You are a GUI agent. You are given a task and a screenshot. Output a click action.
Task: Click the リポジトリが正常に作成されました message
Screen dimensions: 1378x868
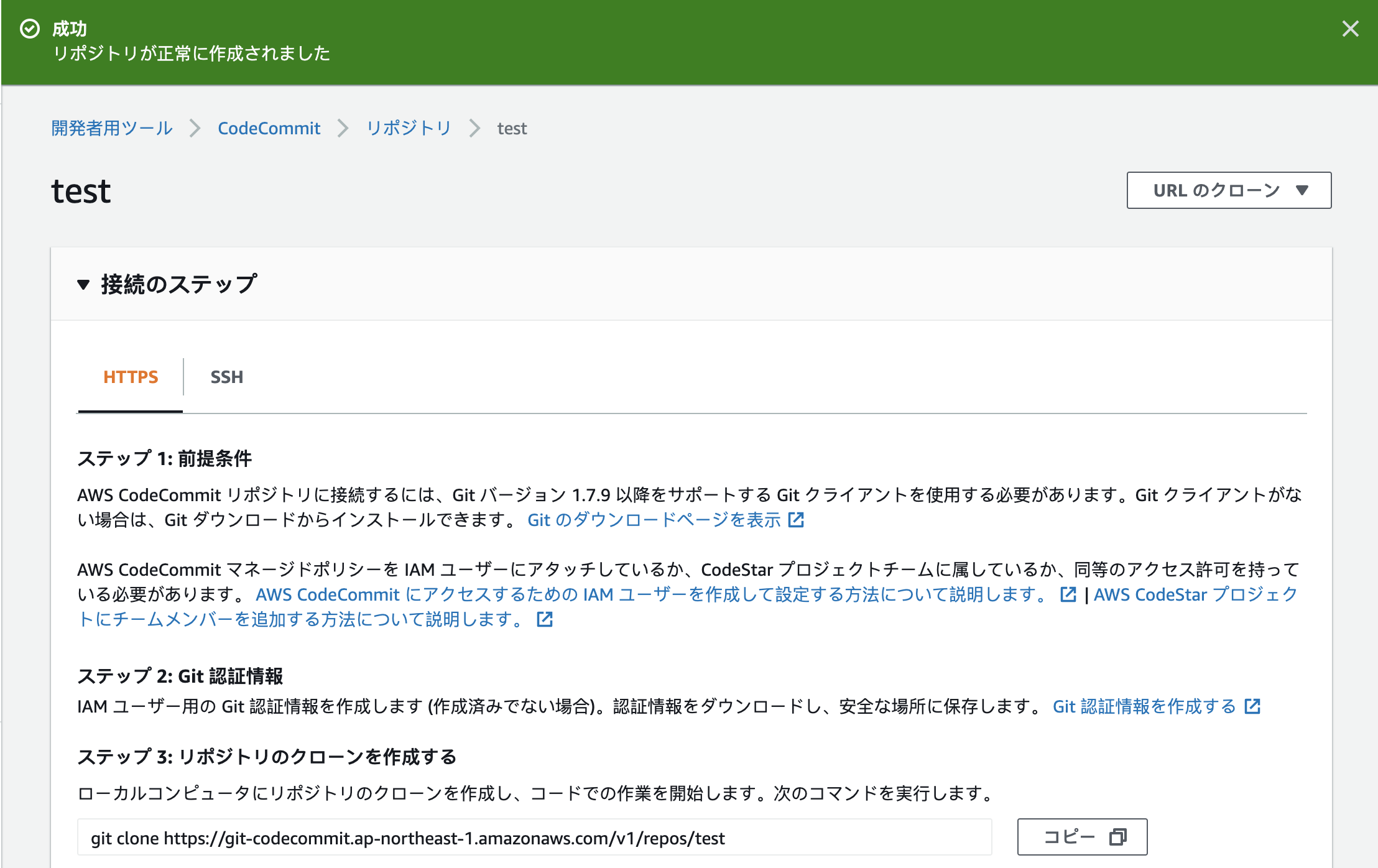point(191,53)
